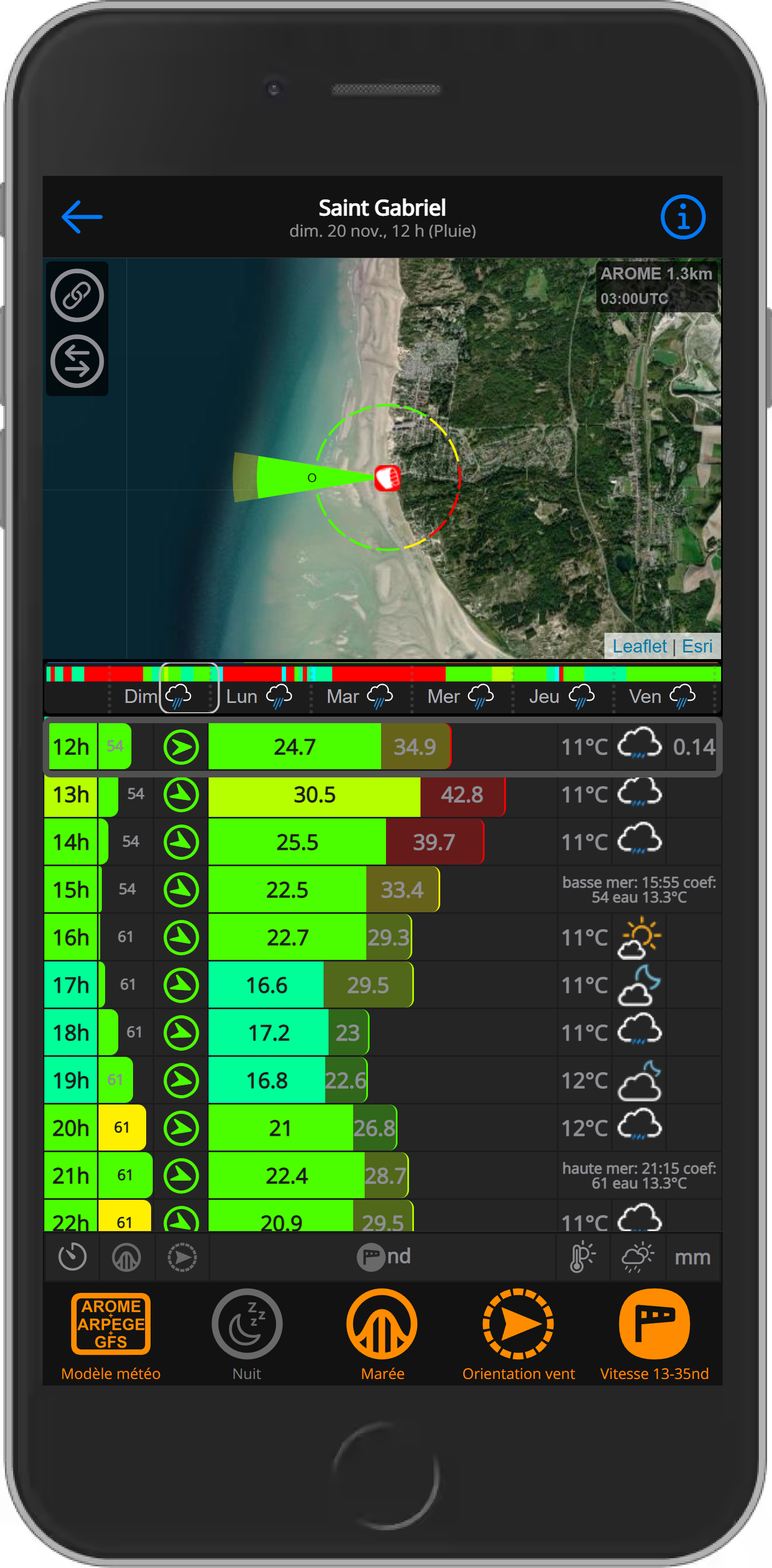Open the Modèle météo selector
This screenshot has height=1568, width=772.
111,1334
